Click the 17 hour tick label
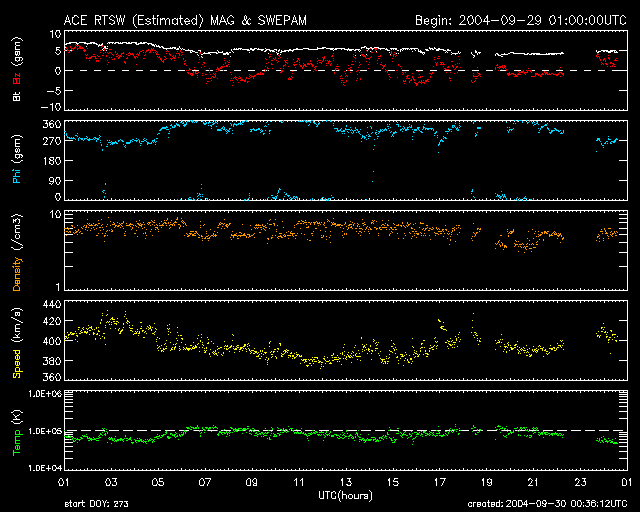 tap(439, 483)
